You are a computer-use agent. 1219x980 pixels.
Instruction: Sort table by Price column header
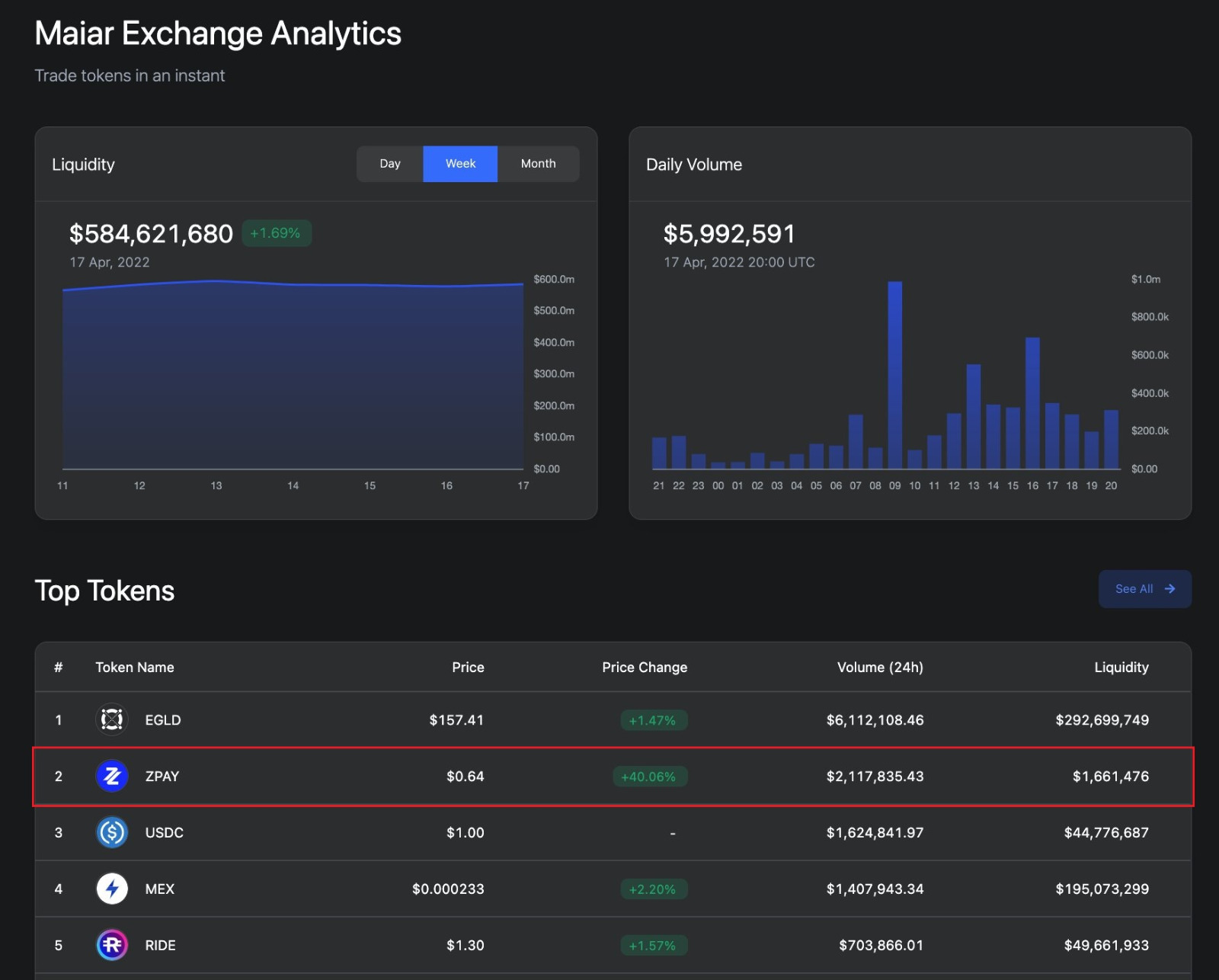coord(468,668)
